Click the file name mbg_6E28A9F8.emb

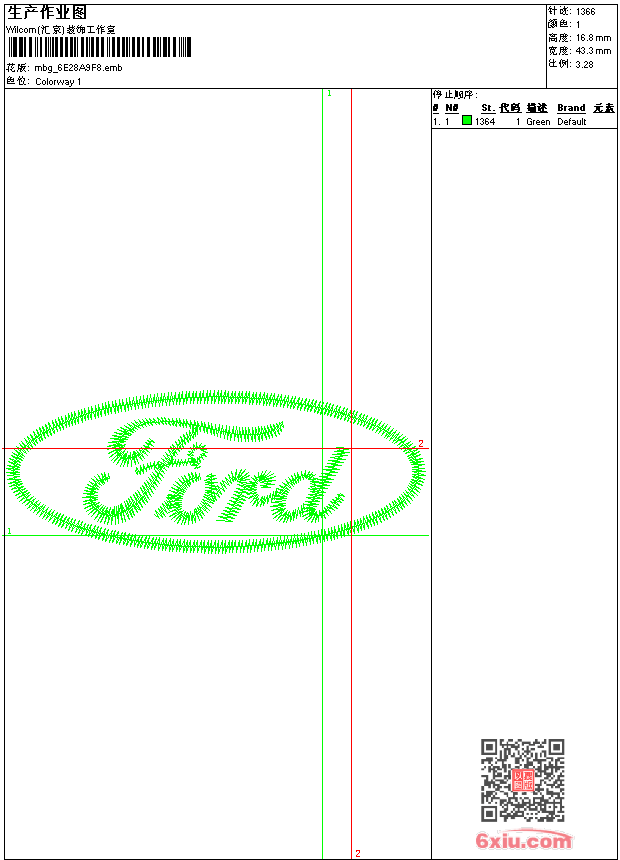[78, 68]
